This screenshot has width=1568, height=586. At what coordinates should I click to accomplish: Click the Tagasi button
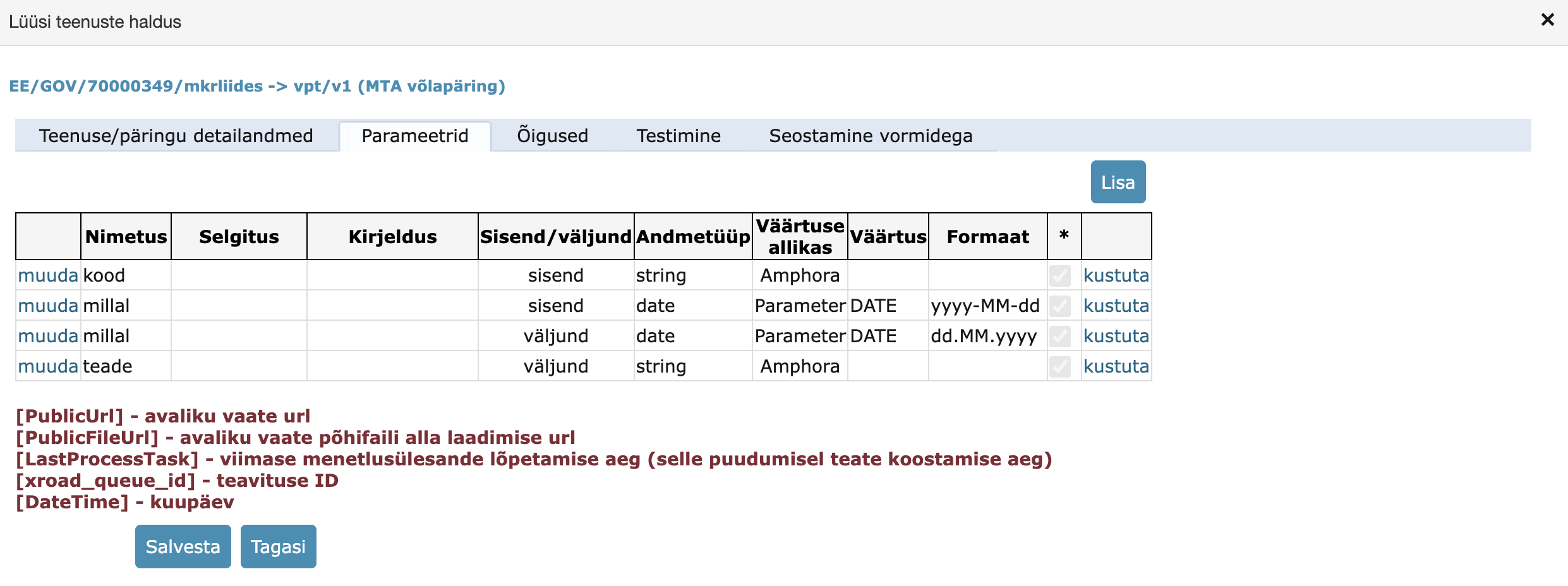pyautogui.click(x=278, y=546)
